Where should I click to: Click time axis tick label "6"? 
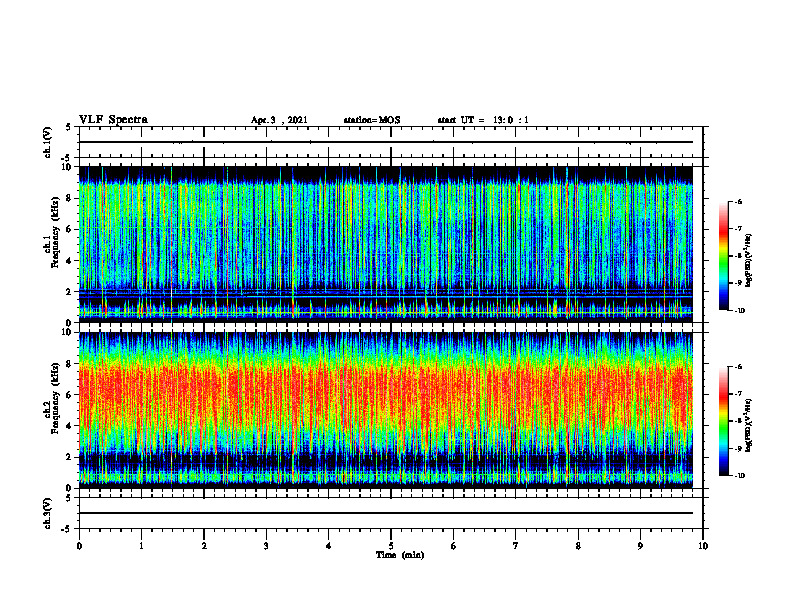(x=453, y=546)
